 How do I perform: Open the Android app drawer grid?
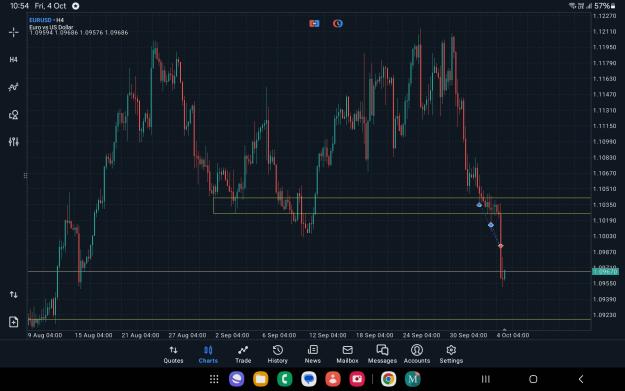click(x=214, y=379)
